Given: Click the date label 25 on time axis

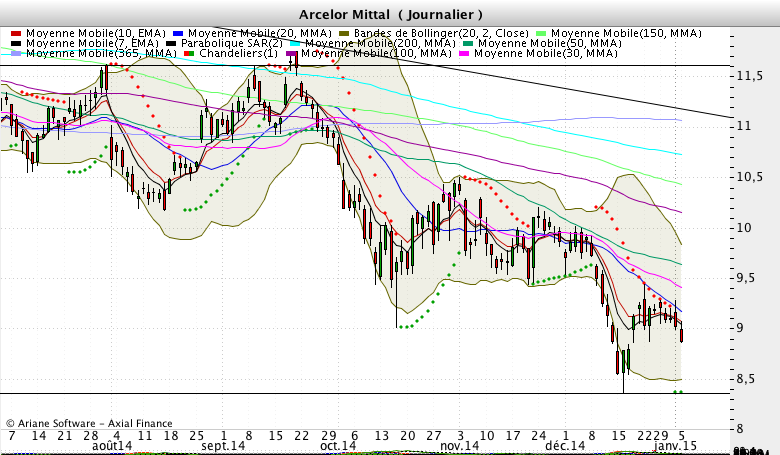Looking at the screenshot, I should [196, 436].
